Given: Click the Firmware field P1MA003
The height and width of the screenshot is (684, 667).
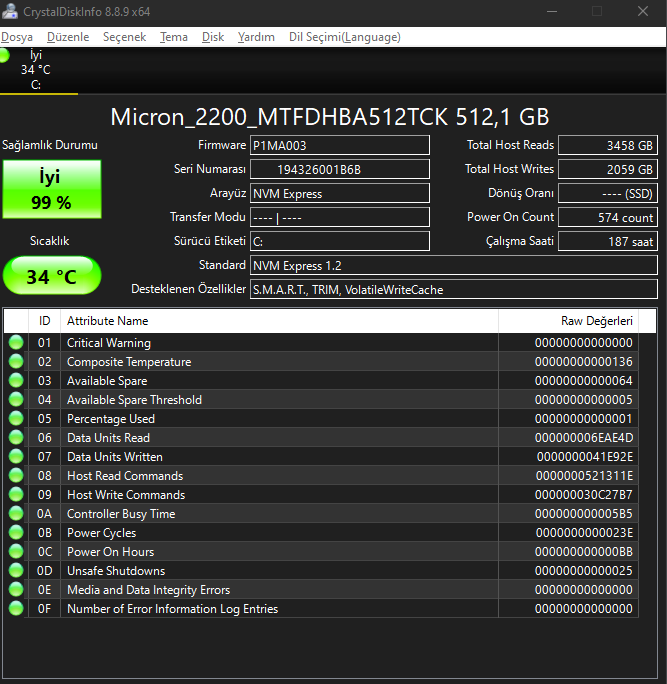Looking at the screenshot, I should tap(340, 145).
